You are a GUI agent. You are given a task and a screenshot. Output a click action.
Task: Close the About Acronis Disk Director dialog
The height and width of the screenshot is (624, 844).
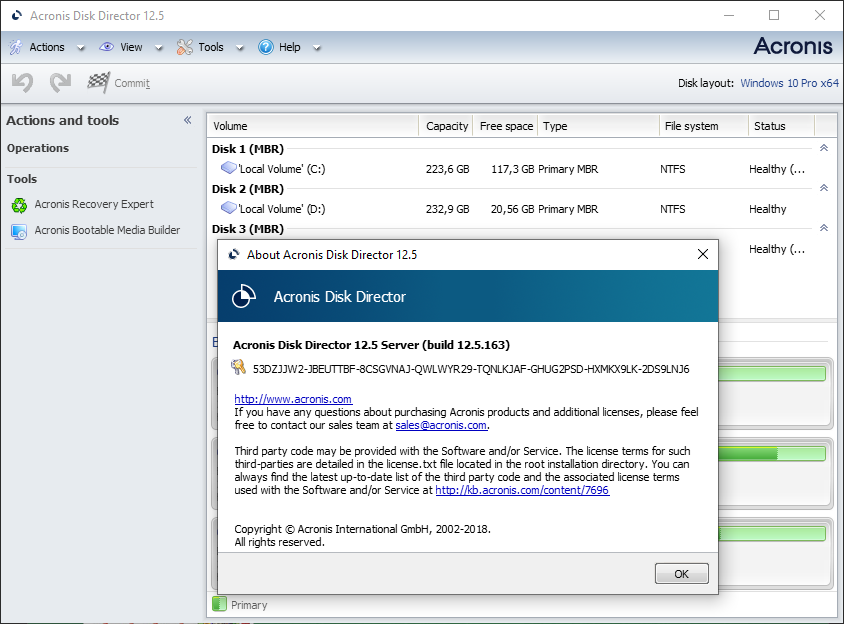702,254
